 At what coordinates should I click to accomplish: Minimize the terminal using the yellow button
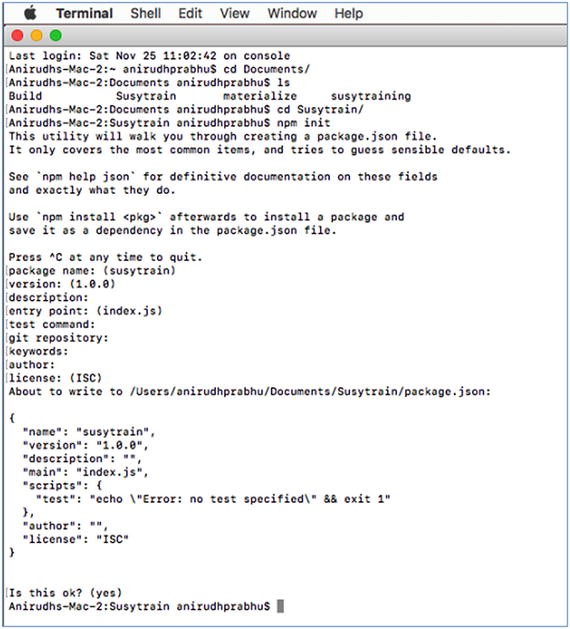tap(37, 36)
